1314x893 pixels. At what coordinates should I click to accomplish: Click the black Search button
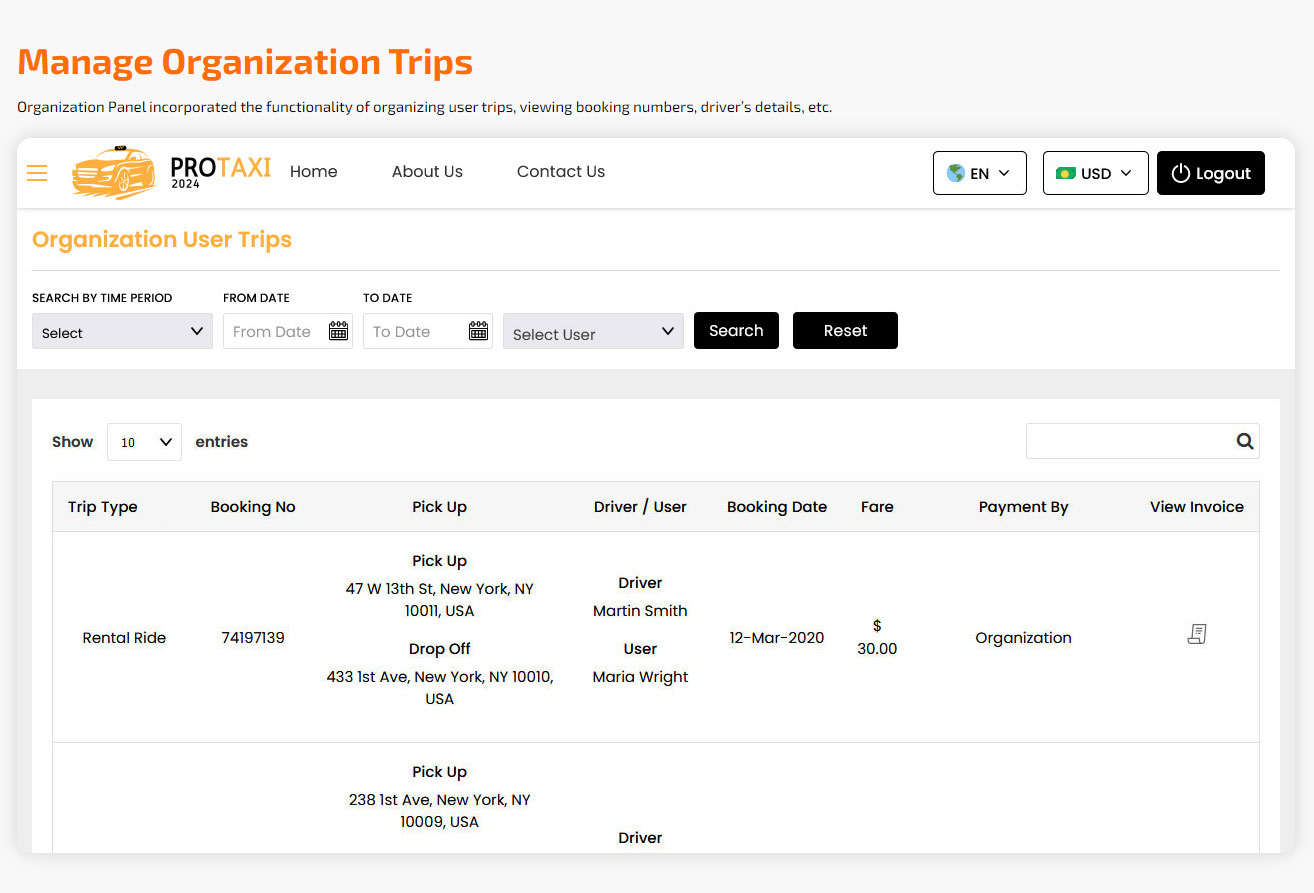pos(736,331)
